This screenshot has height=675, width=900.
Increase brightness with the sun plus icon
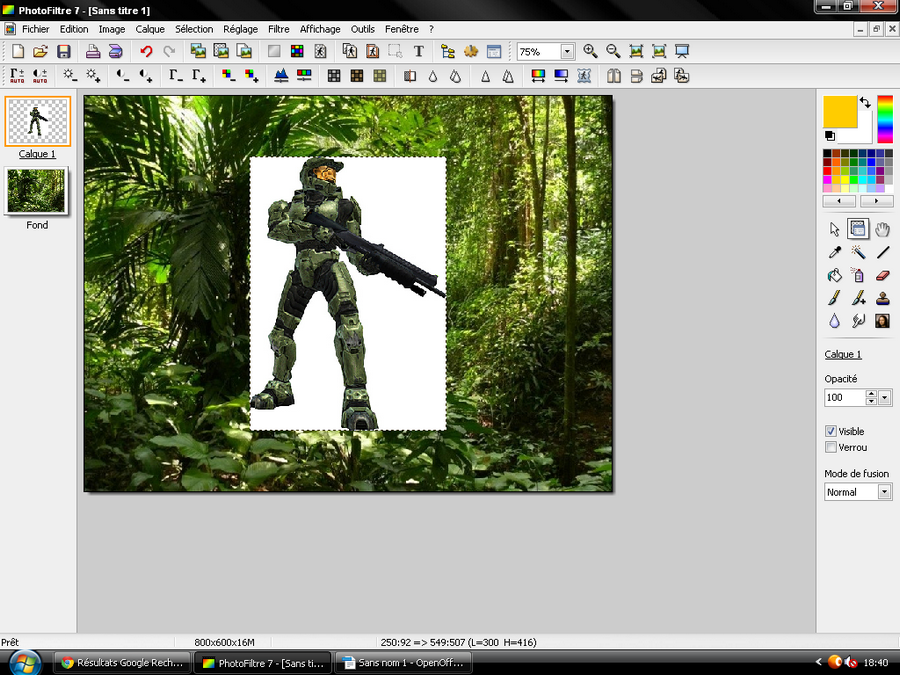[x=93, y=76]
